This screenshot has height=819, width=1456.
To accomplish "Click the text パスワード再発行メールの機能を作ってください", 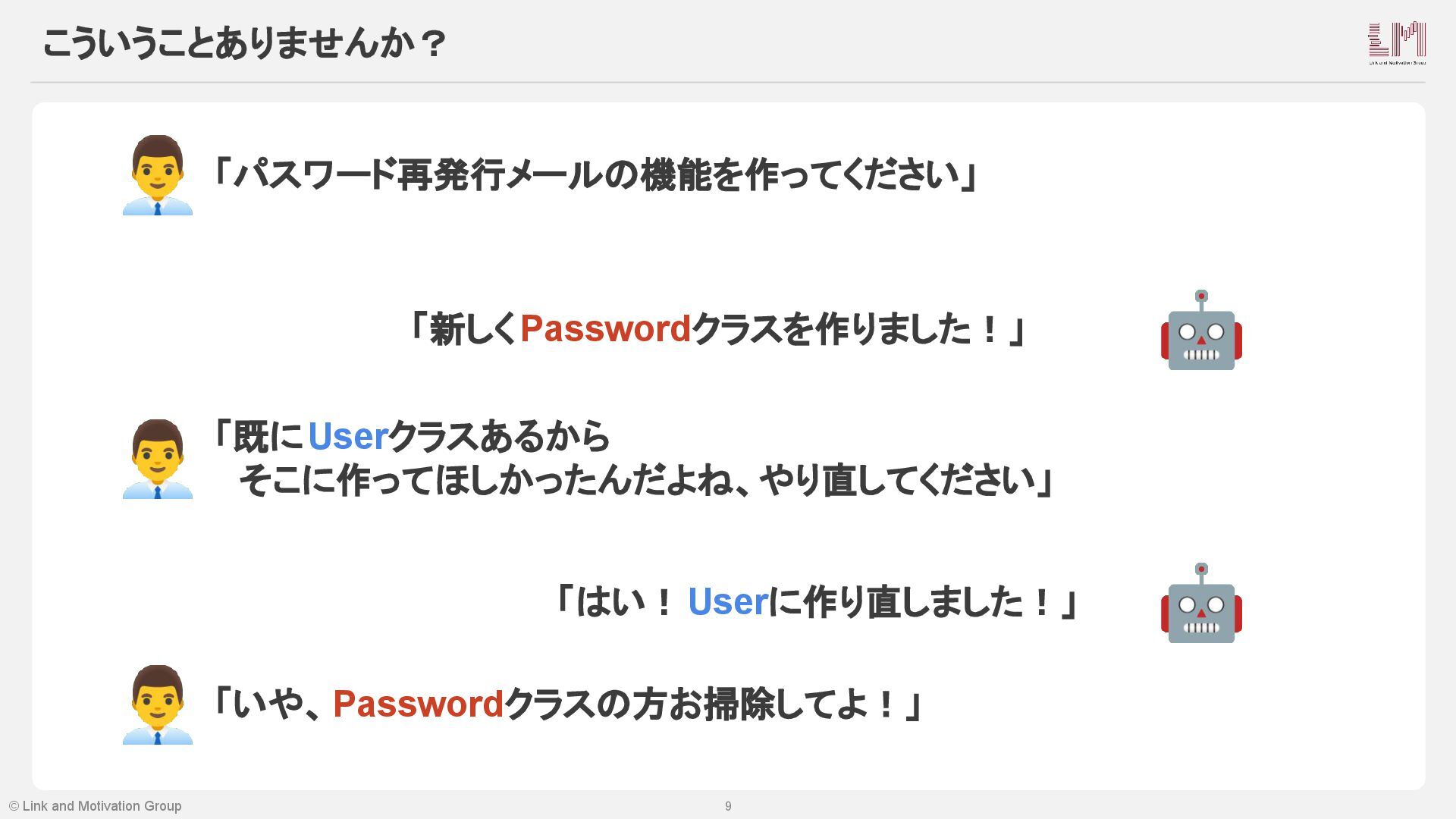I will pyautogui.click(x=595, y=175).
